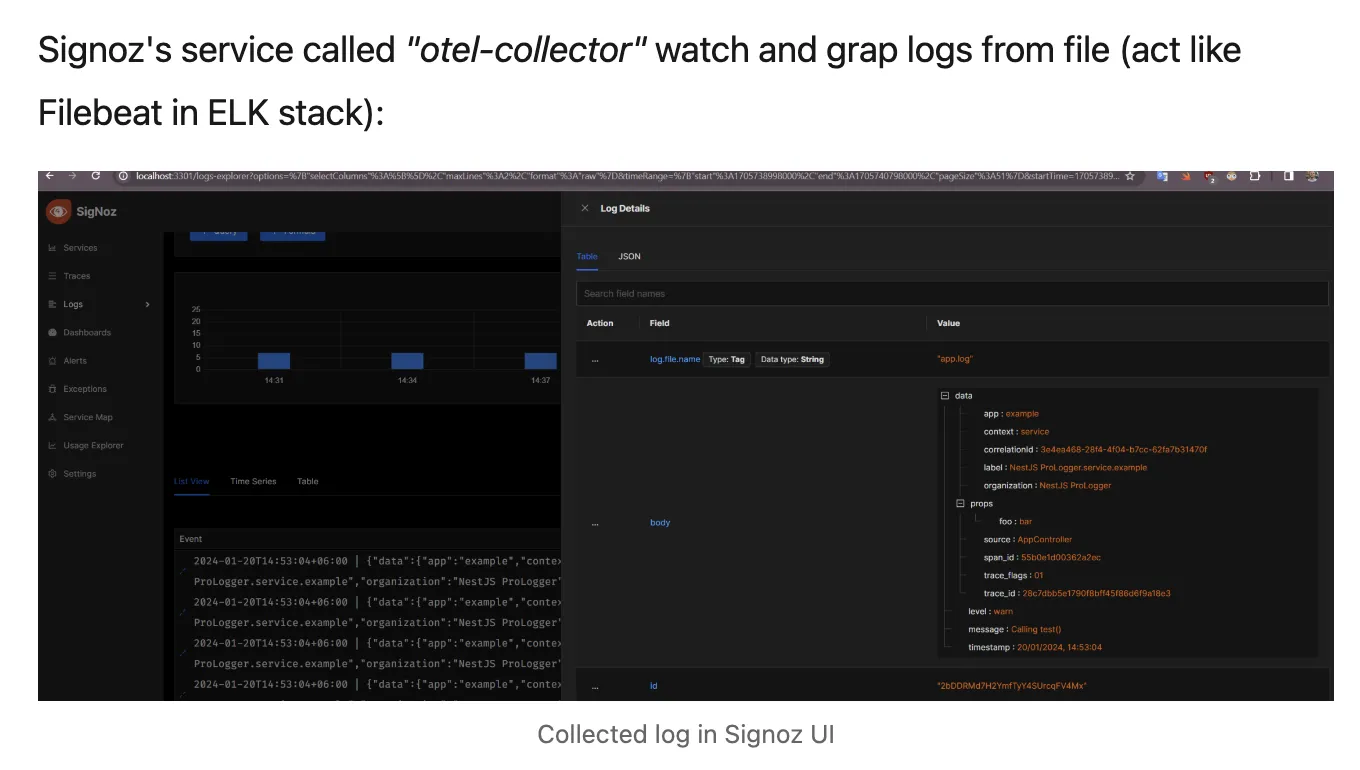
Task: Click the Data type: String badge
Action: point(792,359)
